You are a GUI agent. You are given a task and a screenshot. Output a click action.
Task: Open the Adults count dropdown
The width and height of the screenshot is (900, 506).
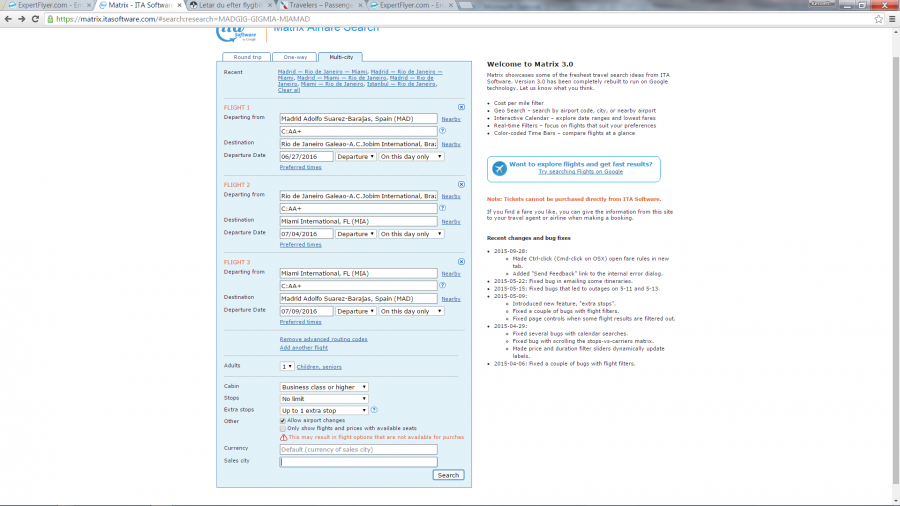287,367
